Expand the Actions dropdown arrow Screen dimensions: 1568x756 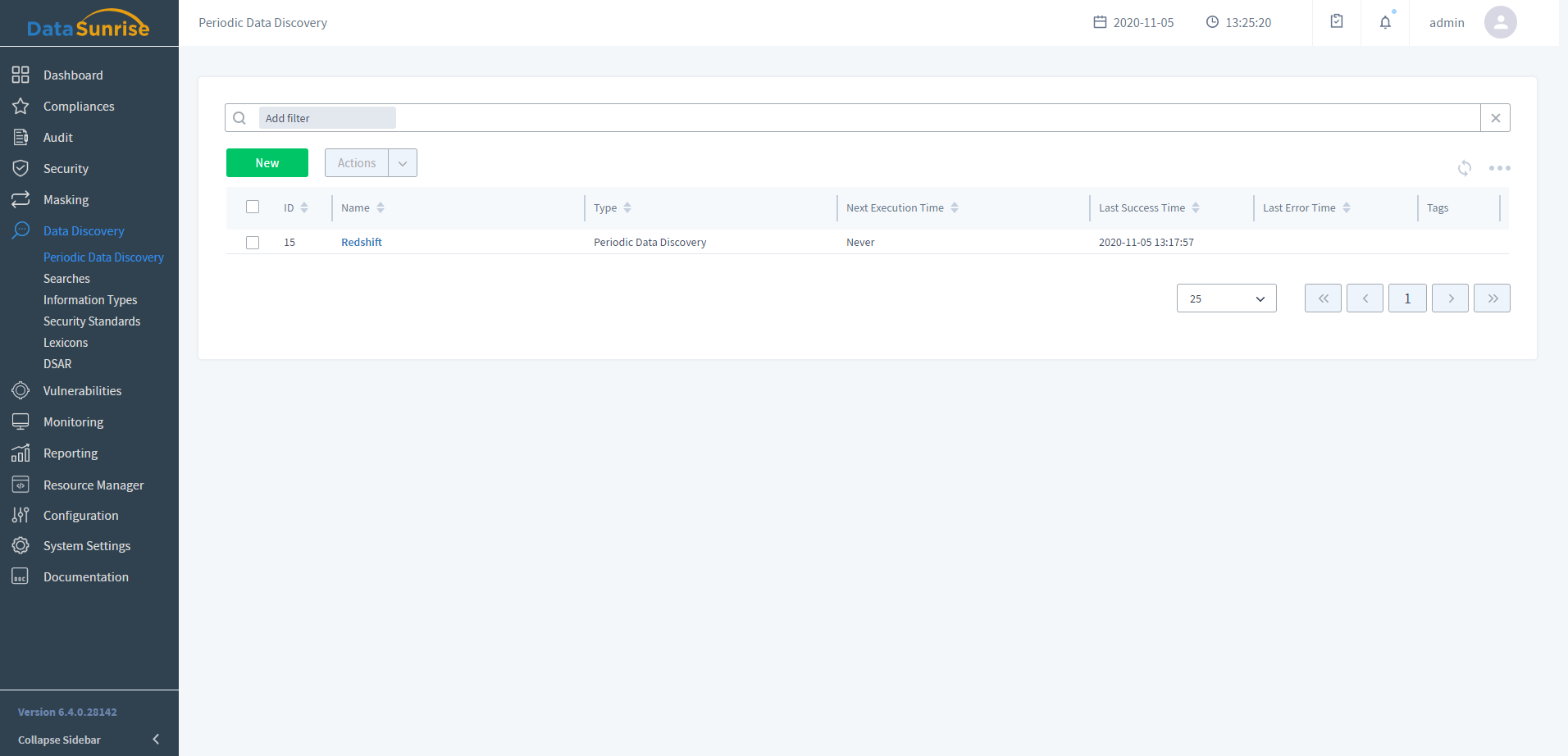(x=403, y=163)
